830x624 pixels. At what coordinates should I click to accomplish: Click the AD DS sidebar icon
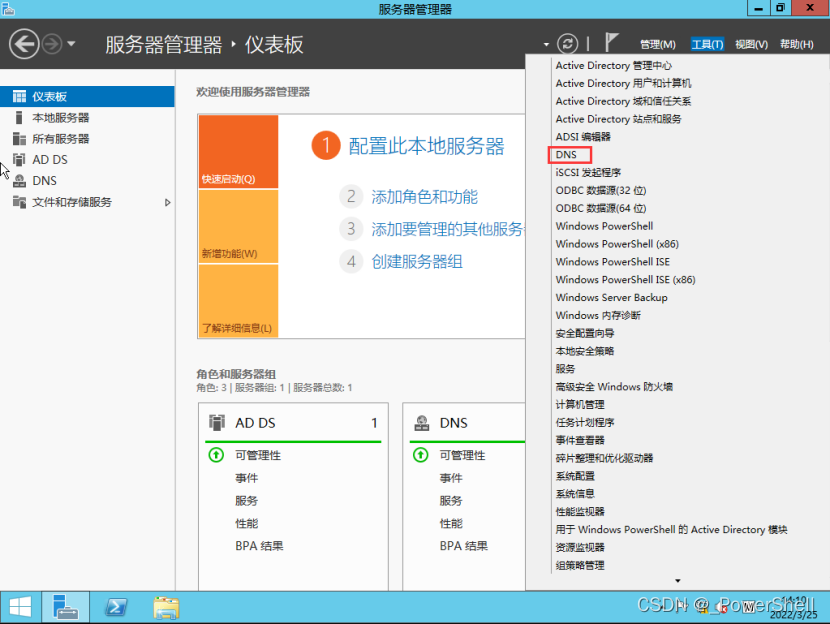(19, 159)
